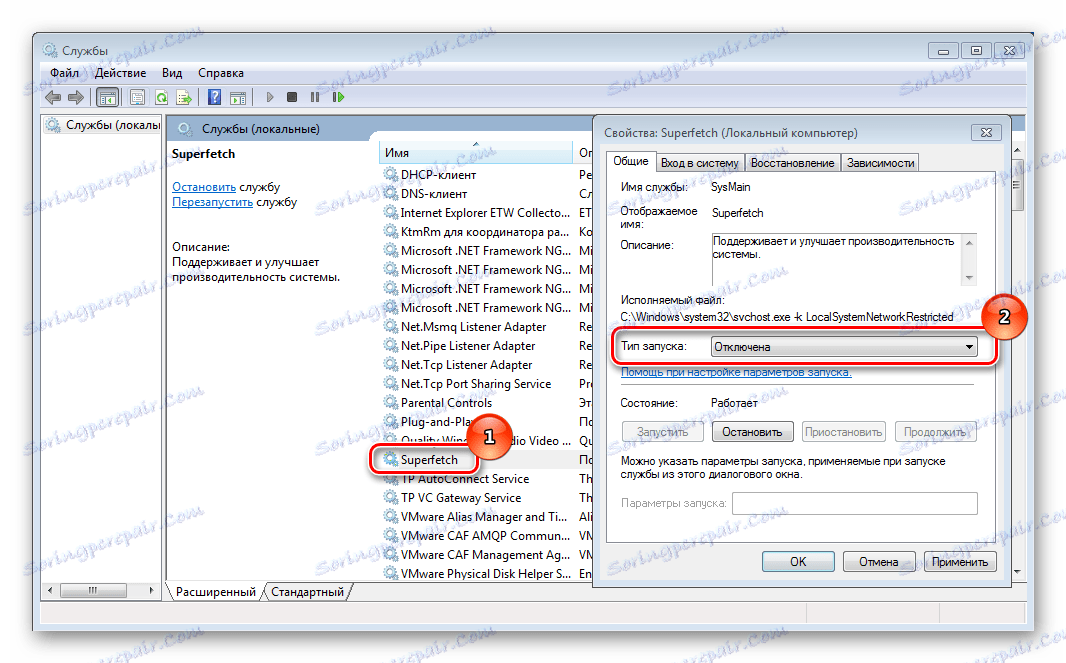Click the Перезапустить службу link
This screenshot has width=1066, height=663.
click(212, 202)
